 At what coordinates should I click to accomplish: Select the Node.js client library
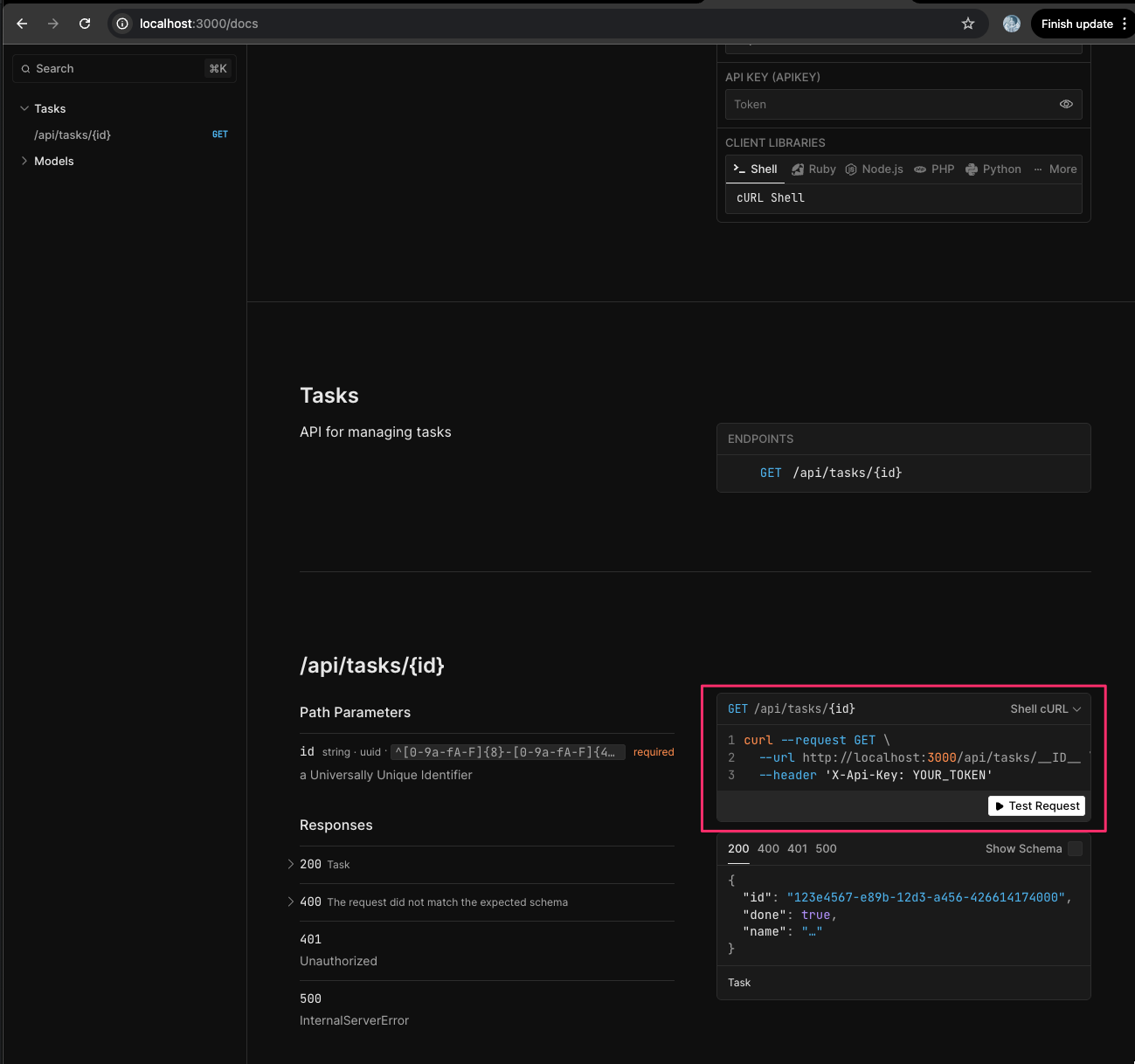874,169
